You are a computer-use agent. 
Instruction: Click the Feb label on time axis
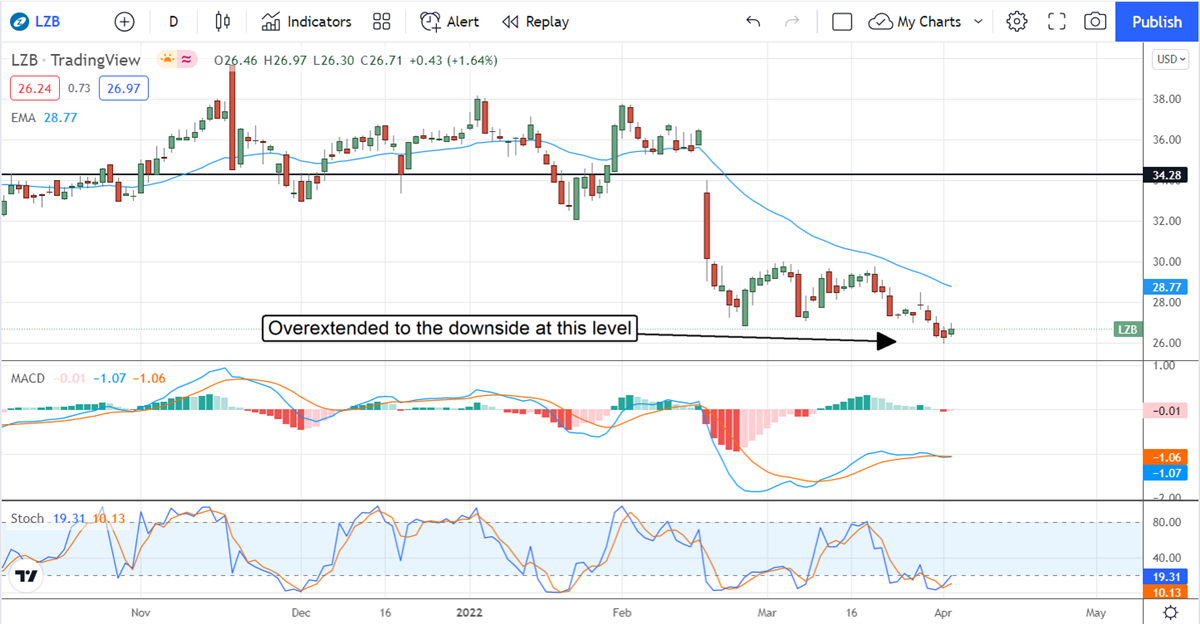[x=621, y=611]
